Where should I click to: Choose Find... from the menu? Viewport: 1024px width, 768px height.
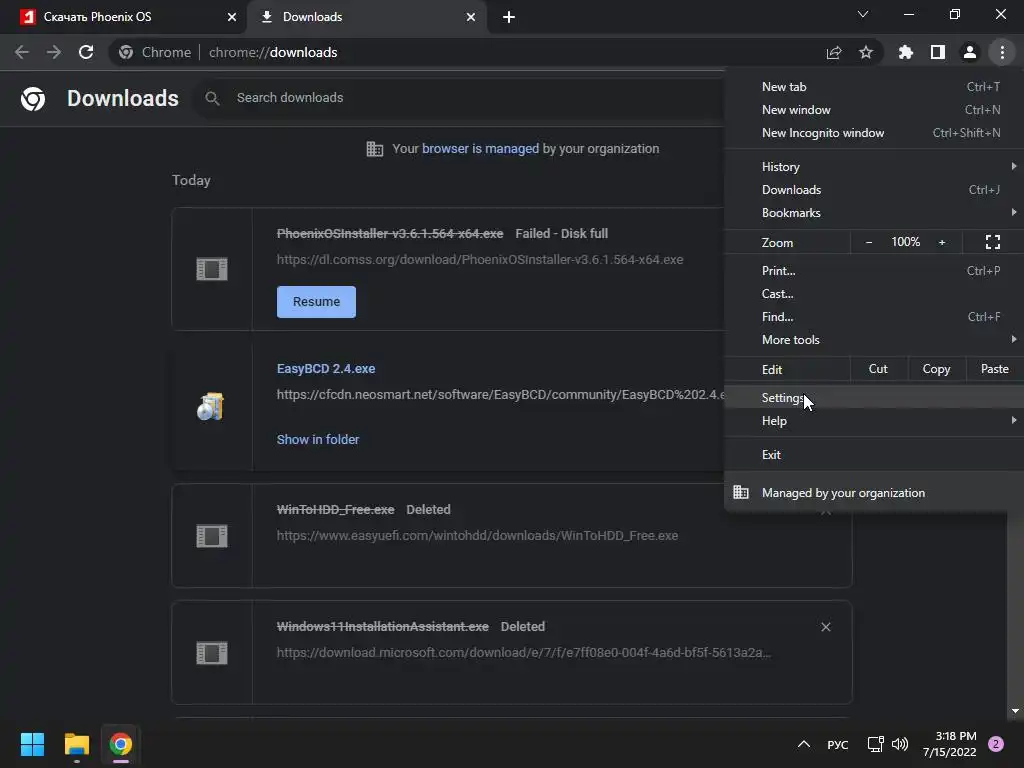[x=874, y=316]
